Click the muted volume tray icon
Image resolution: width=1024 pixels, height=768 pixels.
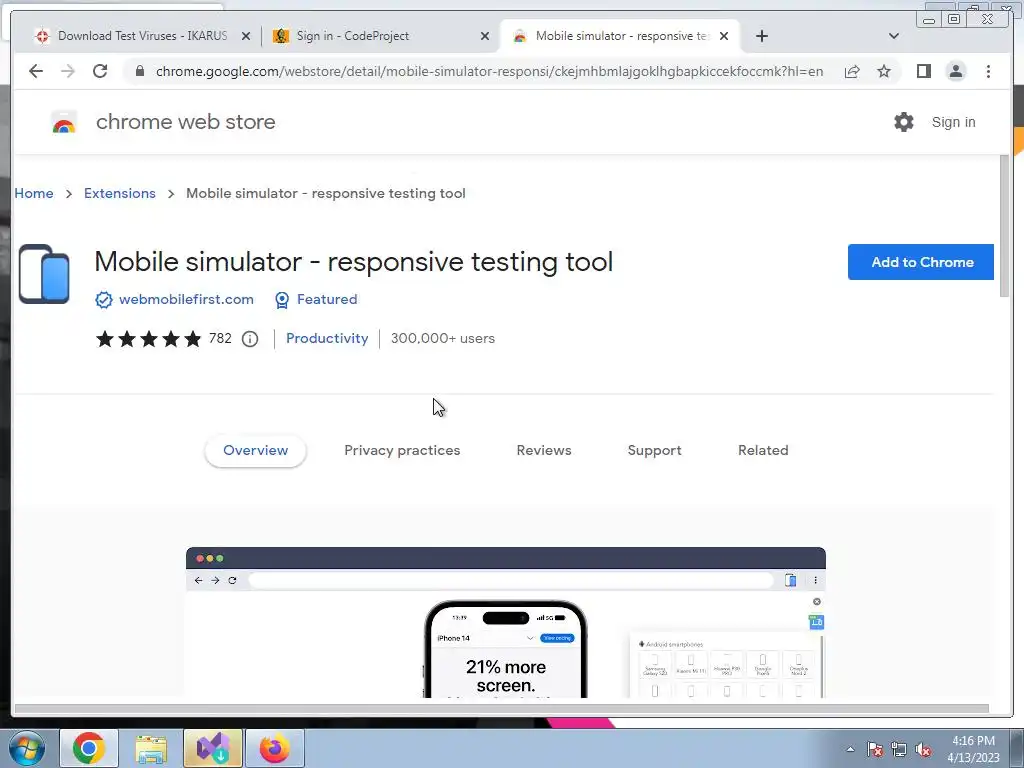pyautogui.click(x=923, y=749)
